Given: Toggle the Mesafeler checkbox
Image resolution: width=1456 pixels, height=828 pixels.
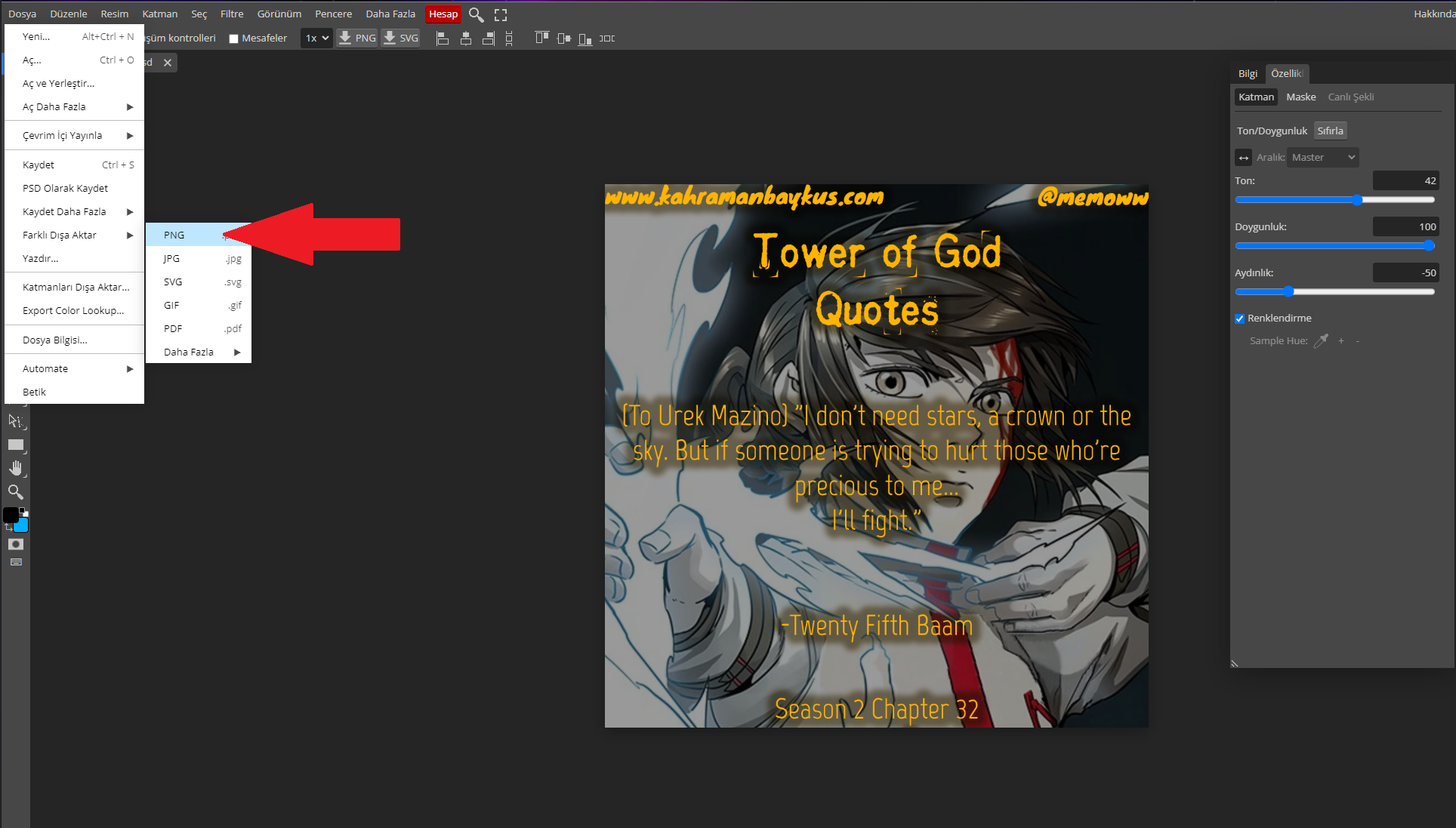Looking at the screenshot, I should (x=233, y=38).
